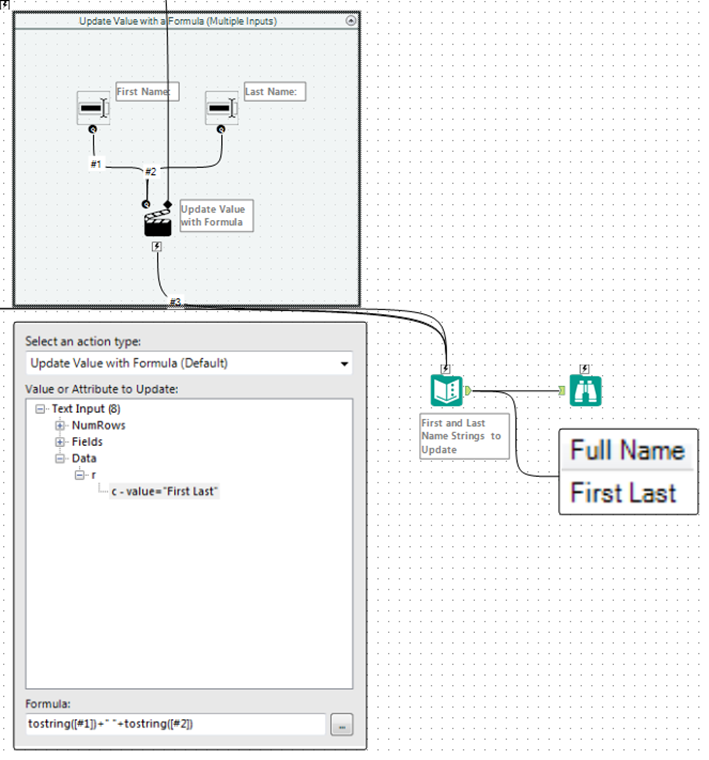Click the Formula input field
The width and height of the screenshot is (709, 760).
[x=176, y=724]
